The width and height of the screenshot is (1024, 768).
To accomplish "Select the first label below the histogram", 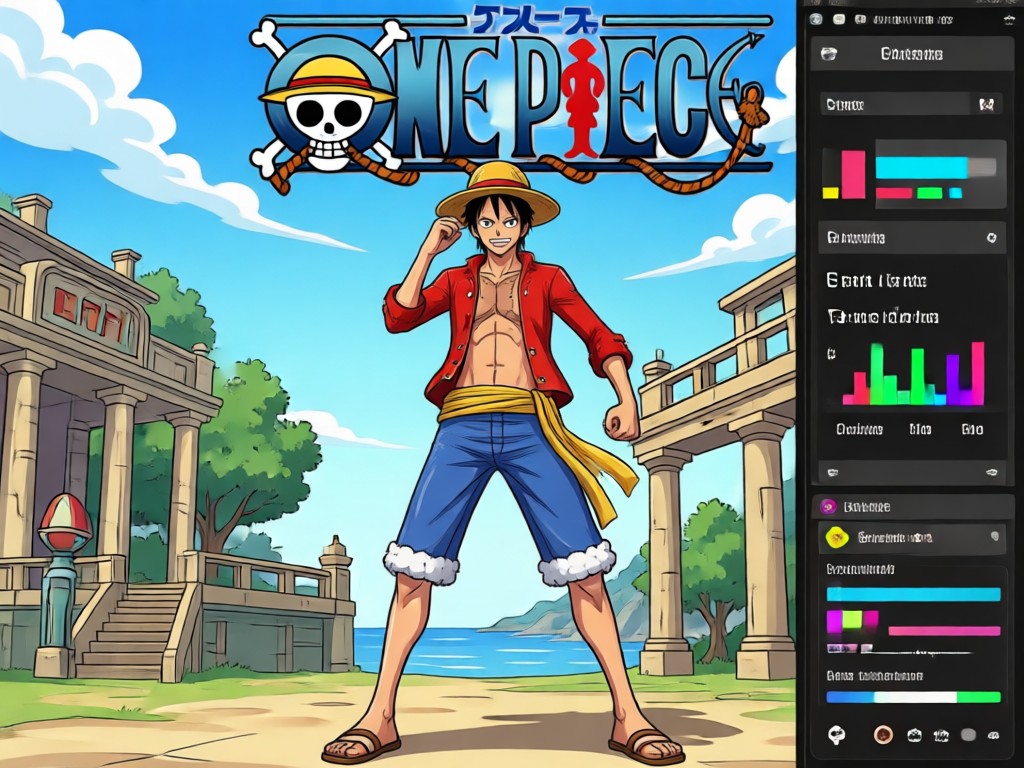I will [859, 430].
